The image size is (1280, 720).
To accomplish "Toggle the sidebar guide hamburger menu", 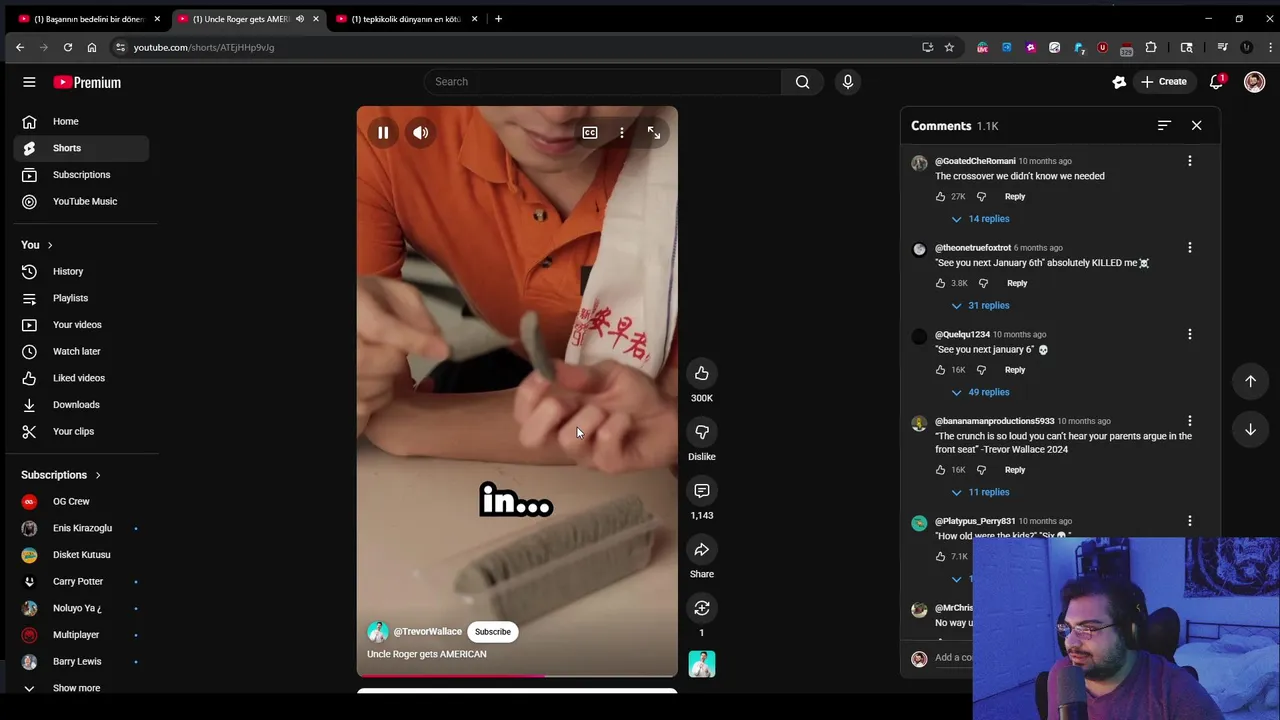I will [29, 82].
